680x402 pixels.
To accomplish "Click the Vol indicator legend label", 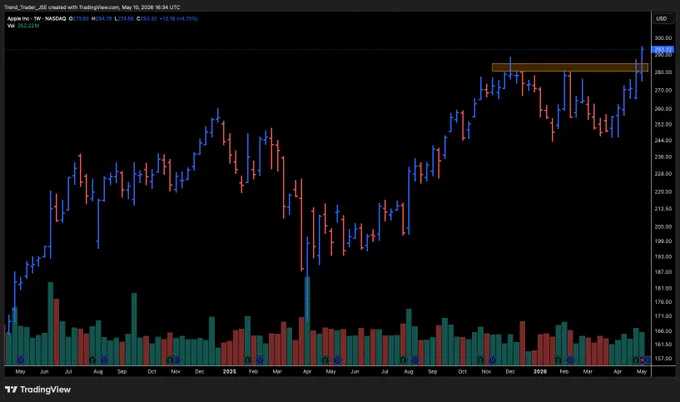I will pos(11,26).
